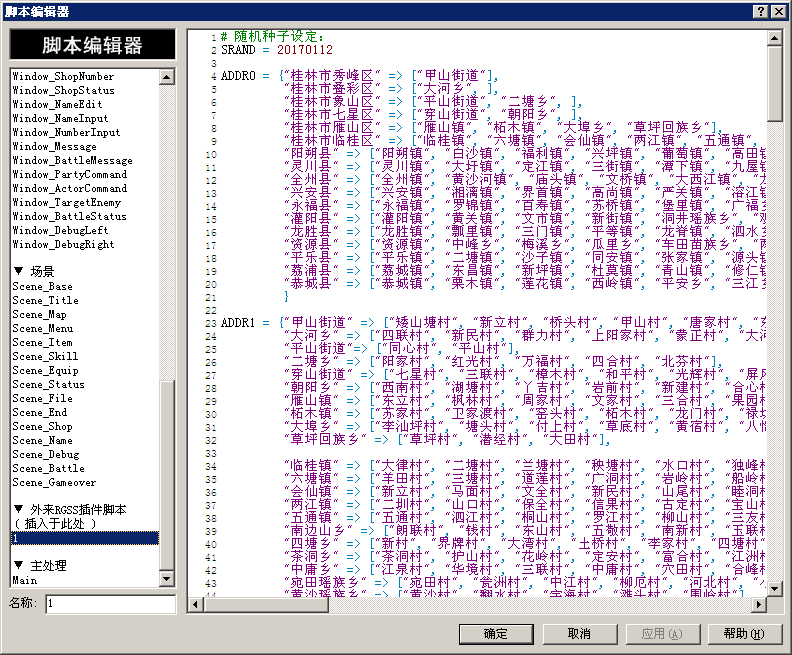Click "草坪回族乡" key on line 32

point(325,439)
